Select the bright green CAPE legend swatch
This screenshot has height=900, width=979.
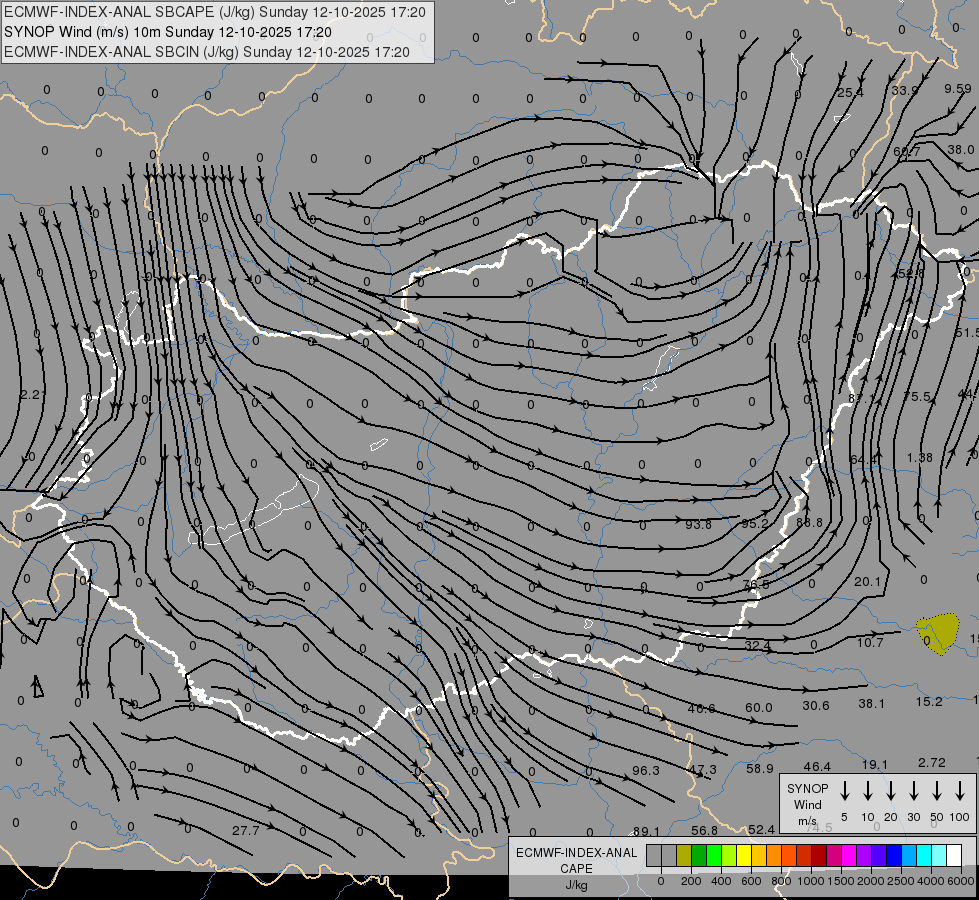714,856
